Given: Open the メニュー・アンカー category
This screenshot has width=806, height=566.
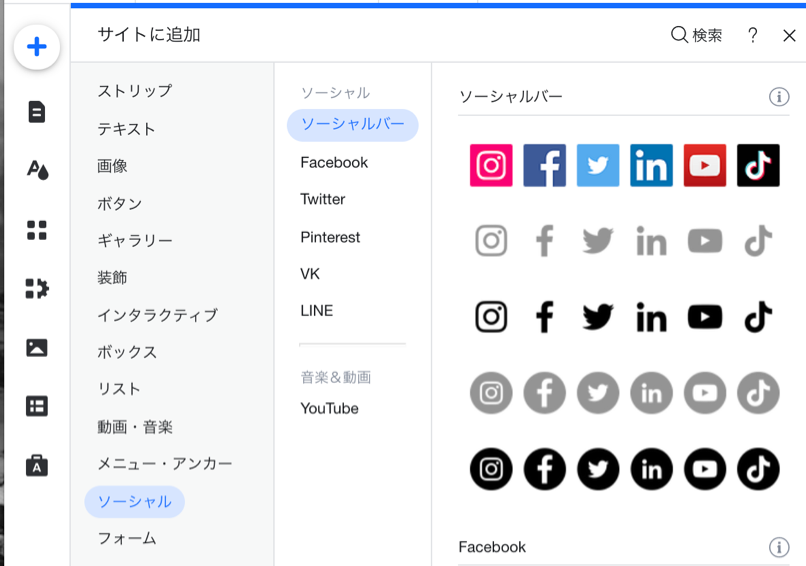Looking at the screenshot, I should click(164, 464).
